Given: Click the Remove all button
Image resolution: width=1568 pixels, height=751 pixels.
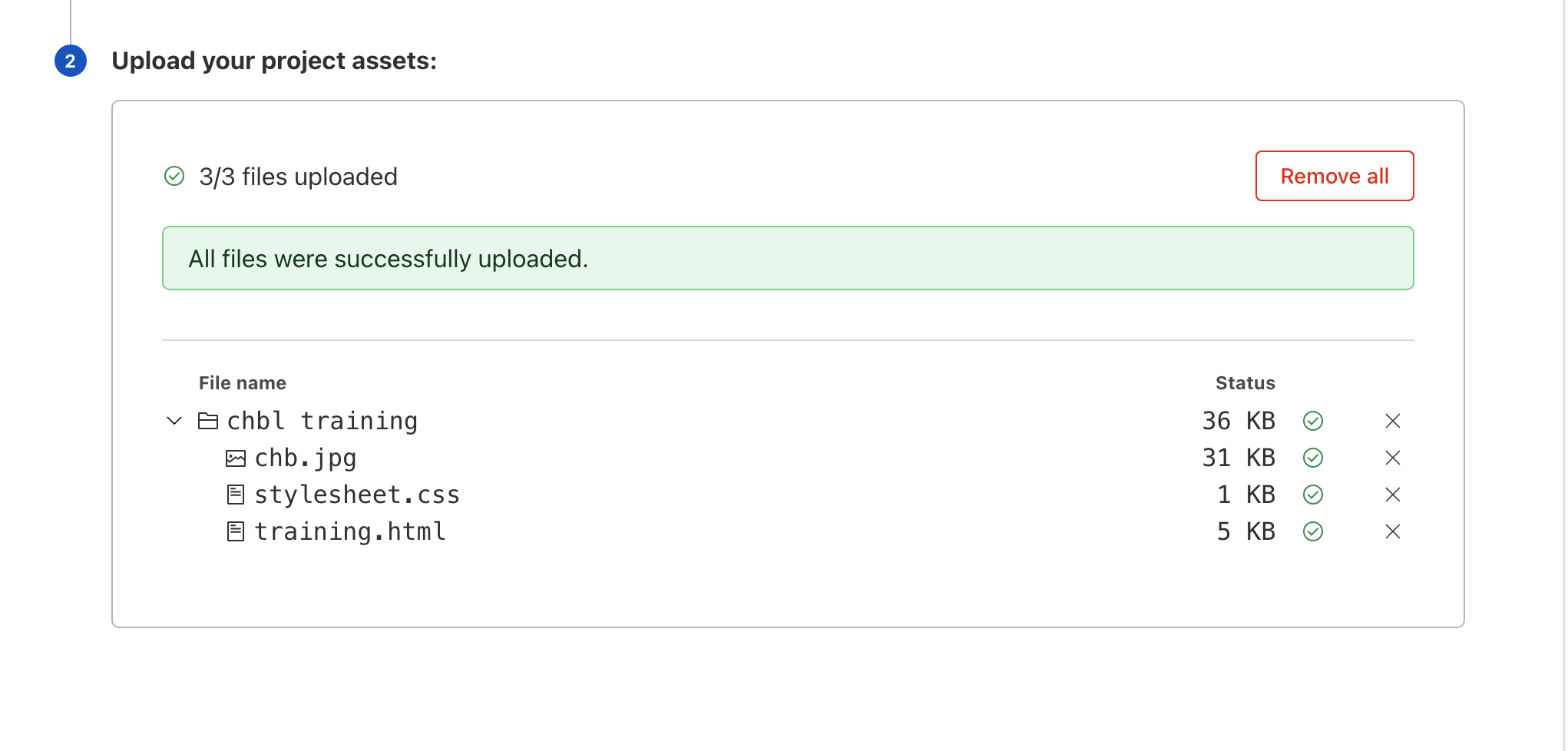Looking at the screenshot, I should coord(1335,176).
